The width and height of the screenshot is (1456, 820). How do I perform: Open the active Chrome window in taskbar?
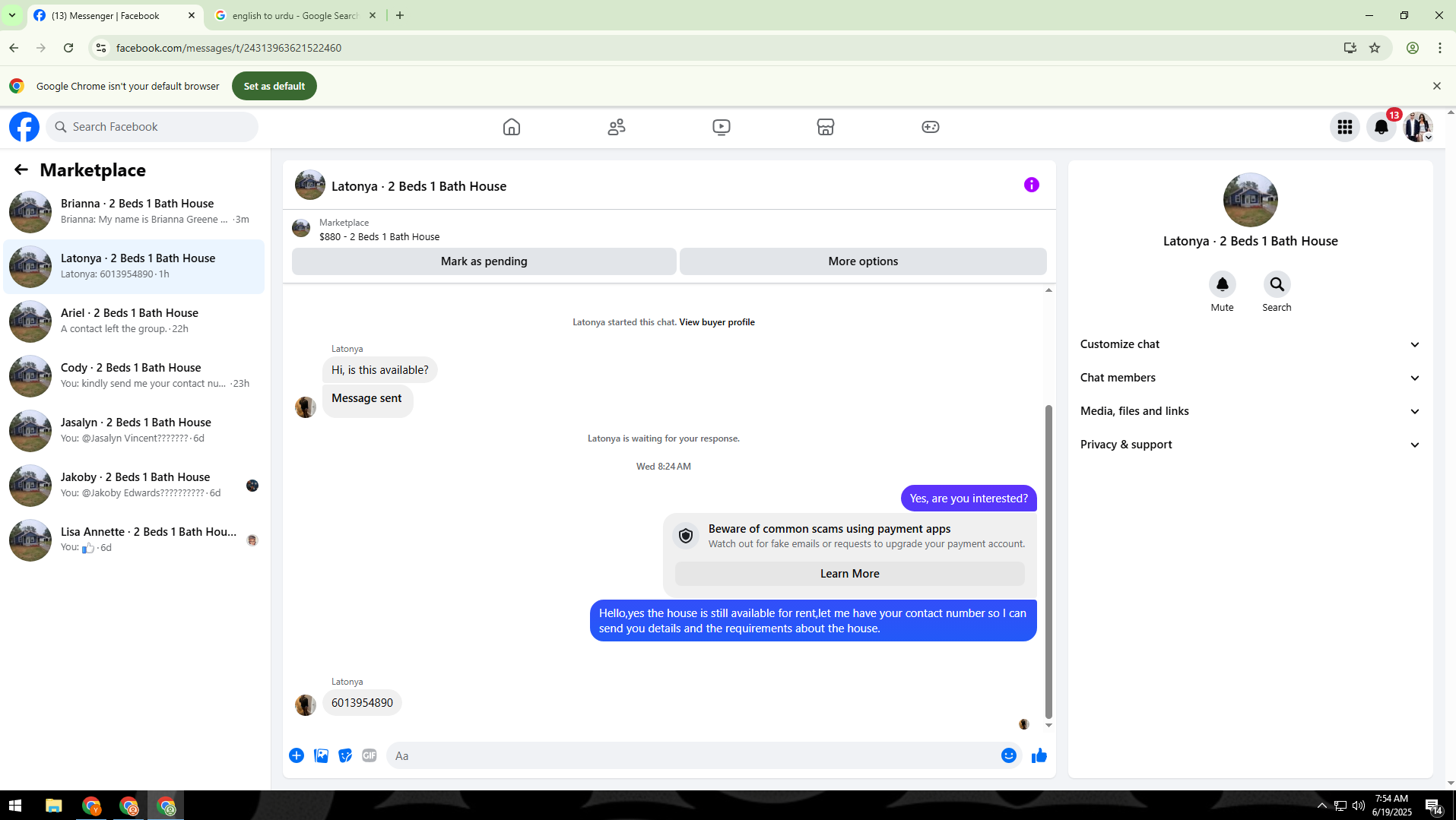coord(166,806)
